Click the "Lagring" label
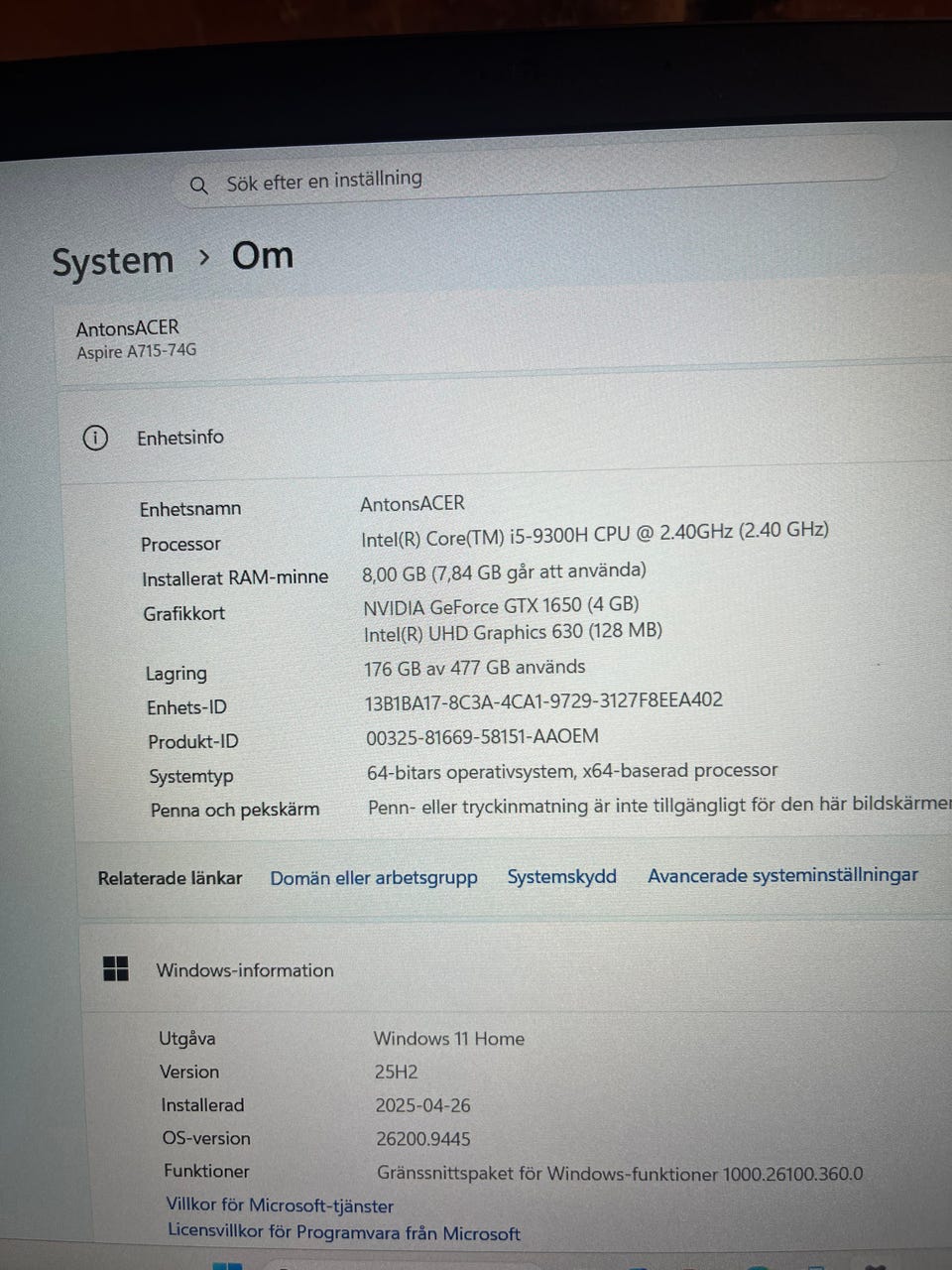Image resolution: width=952 pixels, height=1270 pixels. point(177,674)
